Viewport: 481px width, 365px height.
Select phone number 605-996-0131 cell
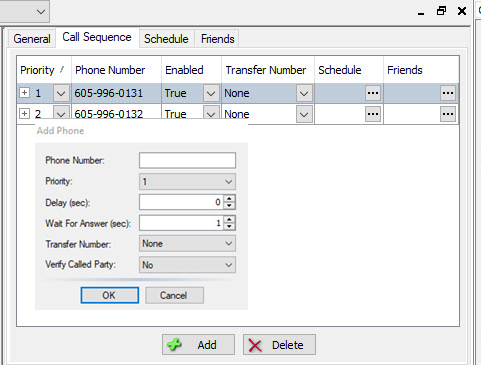(116, 93)
